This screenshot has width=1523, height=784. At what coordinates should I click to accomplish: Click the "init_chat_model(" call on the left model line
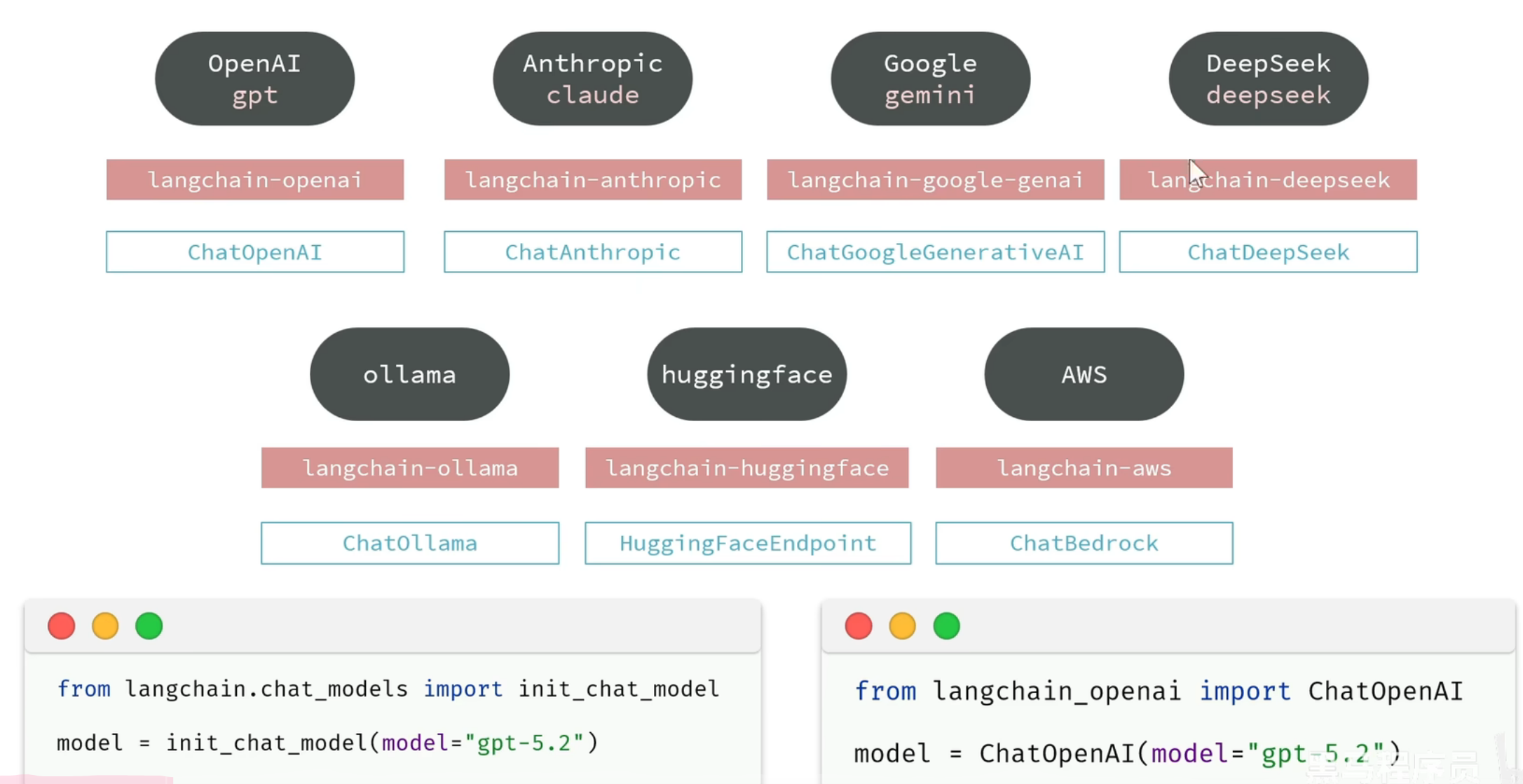coord(273,743)
